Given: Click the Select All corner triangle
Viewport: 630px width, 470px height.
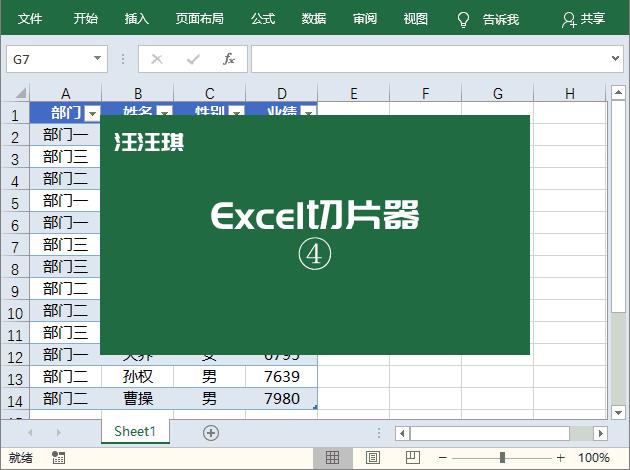Looking at the screenshot, I should pos(21,93).
